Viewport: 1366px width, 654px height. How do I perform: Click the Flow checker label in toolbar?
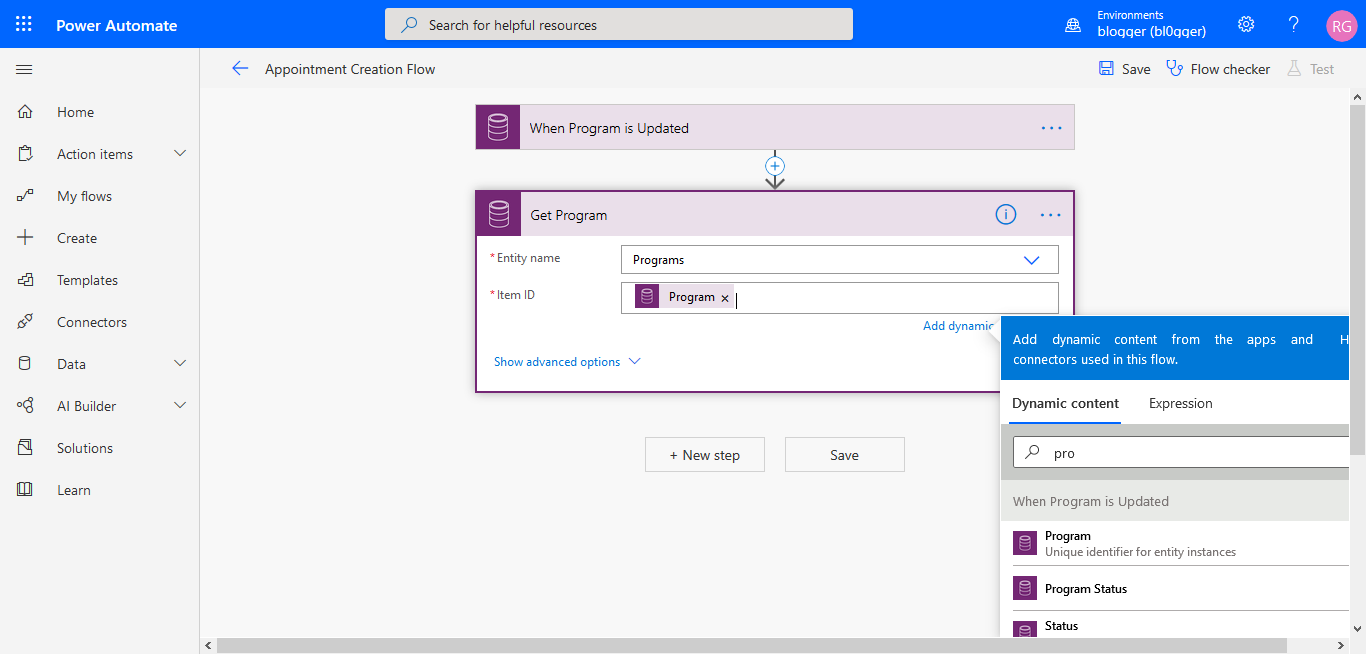(x=1230, y=69)
